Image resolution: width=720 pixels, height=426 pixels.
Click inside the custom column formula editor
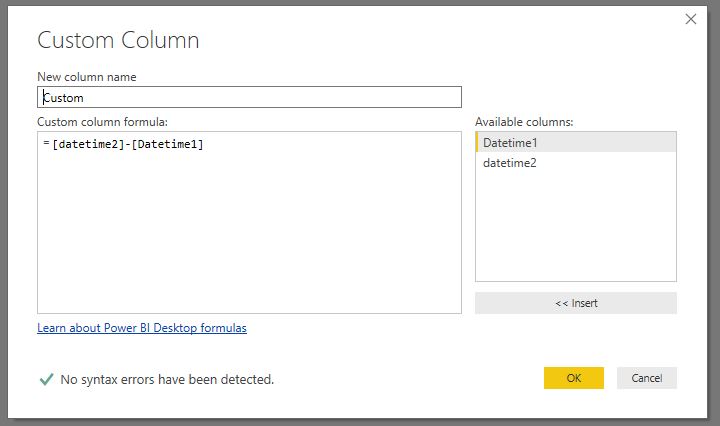click(249, 223)
